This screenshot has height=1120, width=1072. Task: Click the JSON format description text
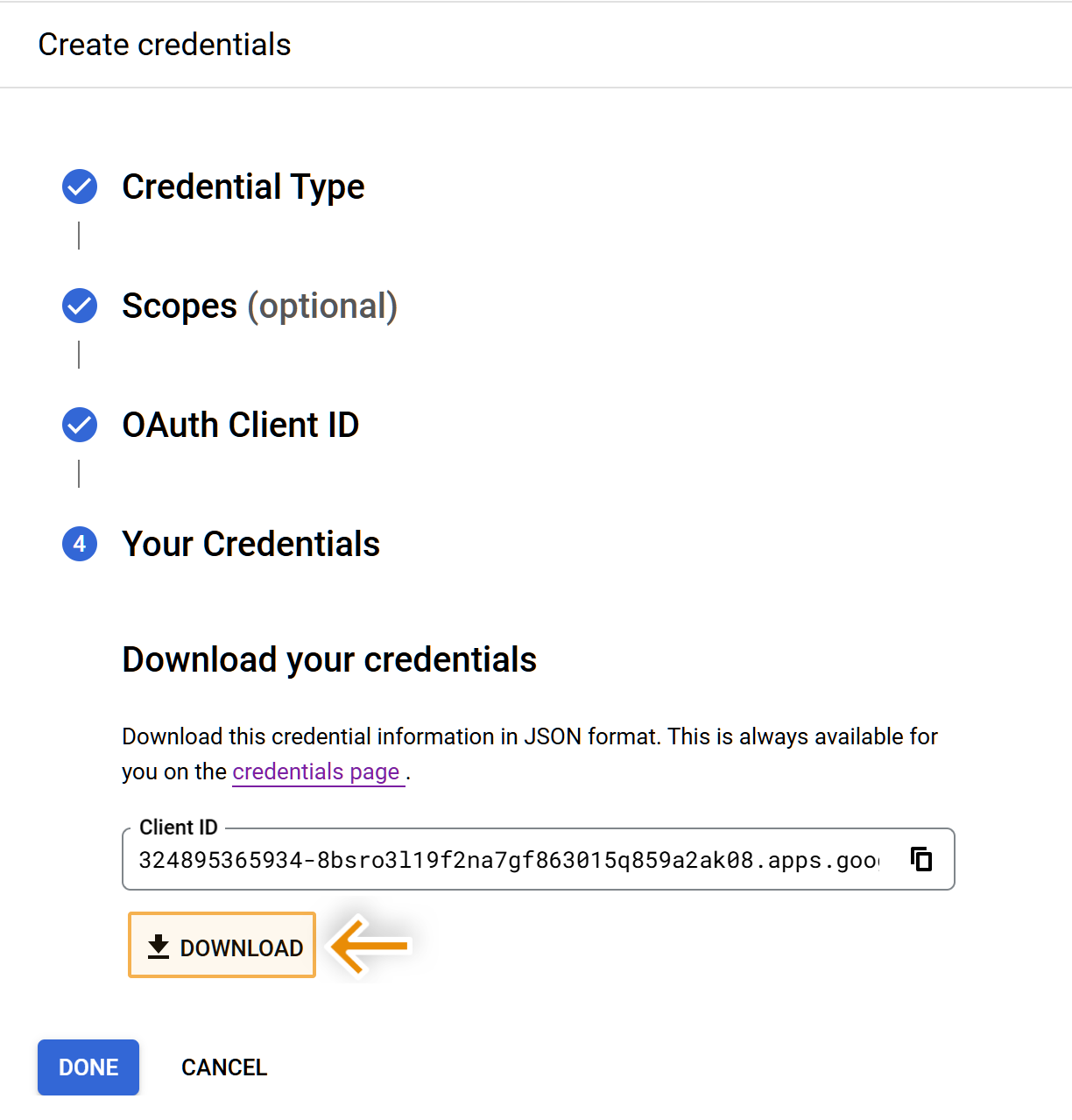tap(529, 736)
